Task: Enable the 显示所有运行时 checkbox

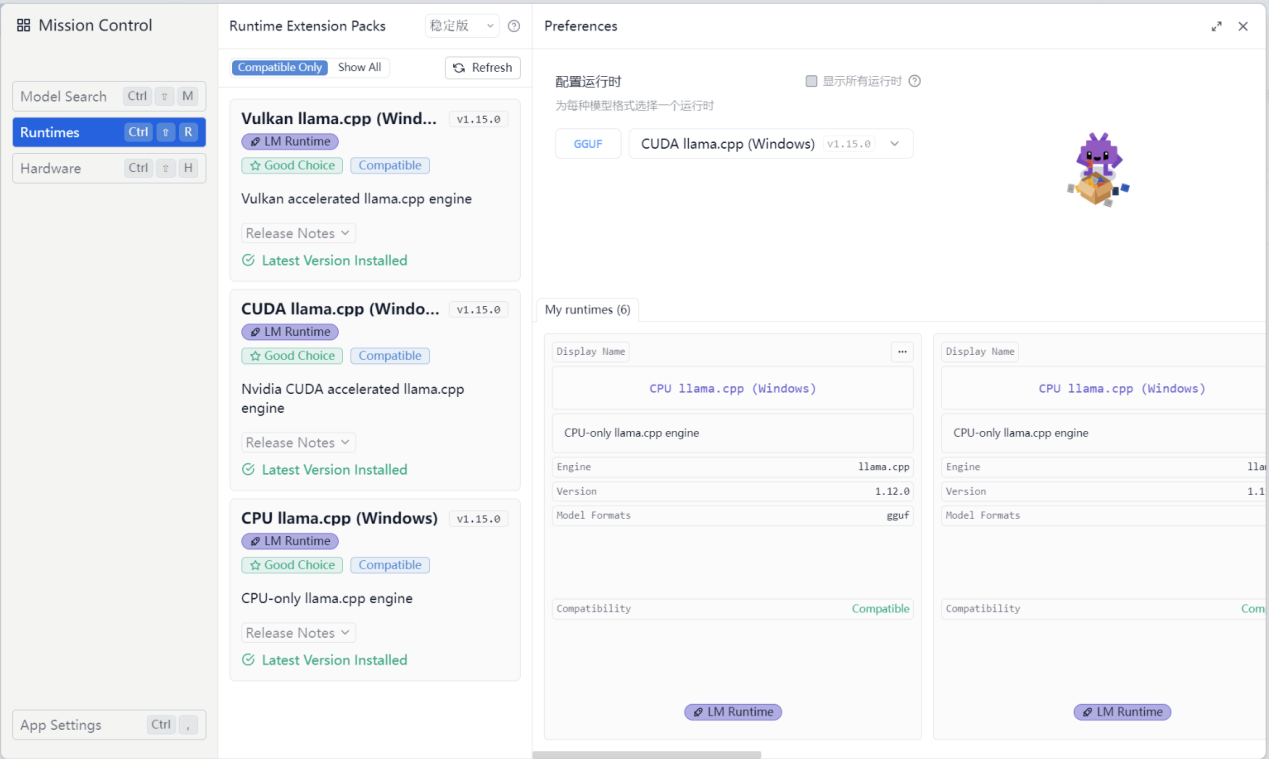Action: [812, 81]
